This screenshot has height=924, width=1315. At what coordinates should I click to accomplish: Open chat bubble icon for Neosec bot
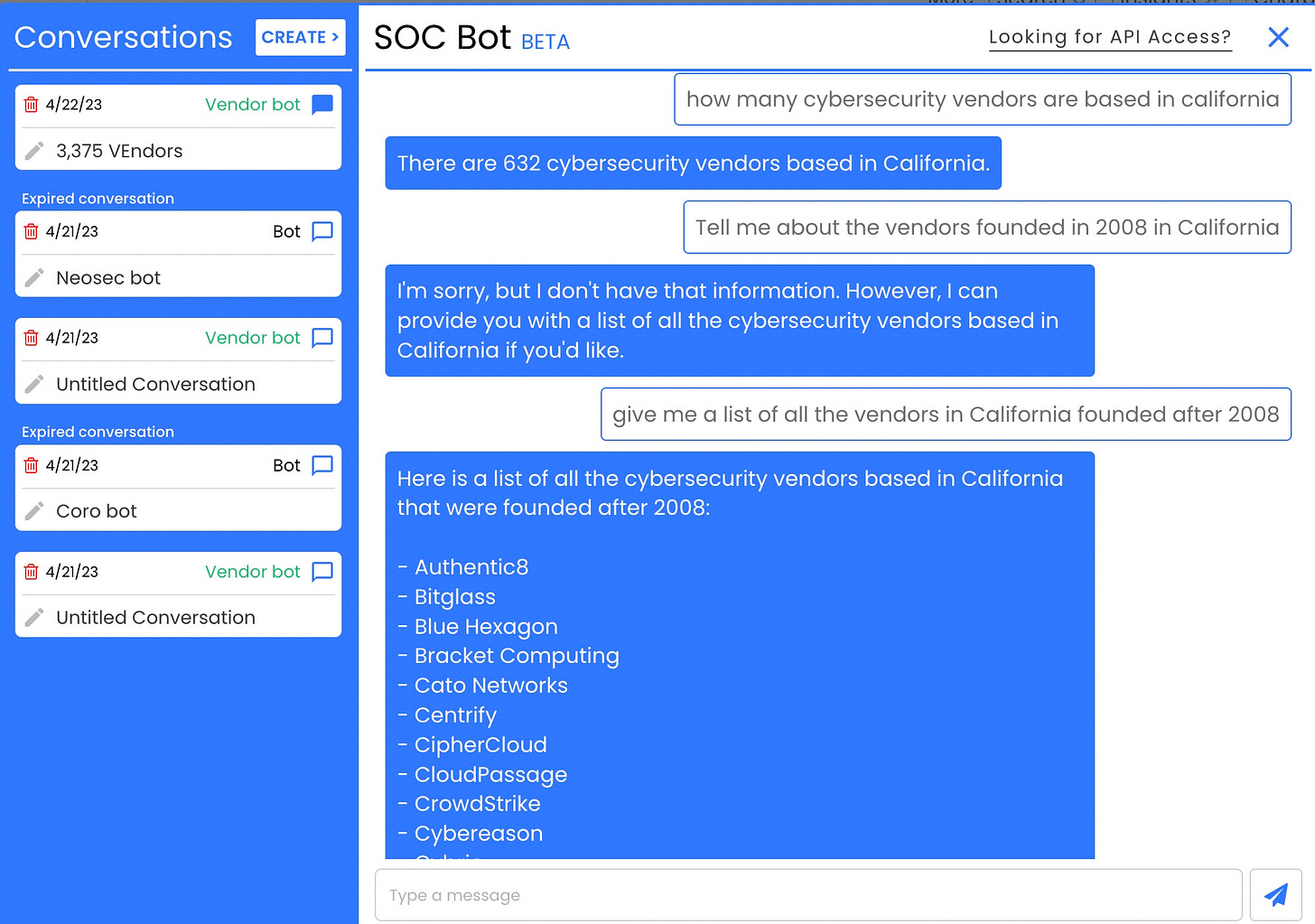(x=322, y=231)
